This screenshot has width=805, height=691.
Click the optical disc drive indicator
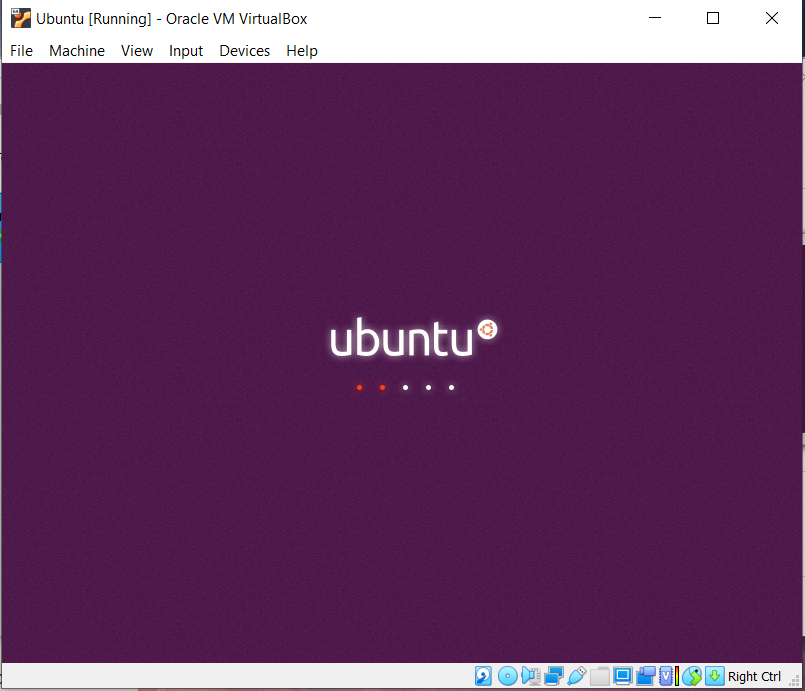[x=507, y=676]
